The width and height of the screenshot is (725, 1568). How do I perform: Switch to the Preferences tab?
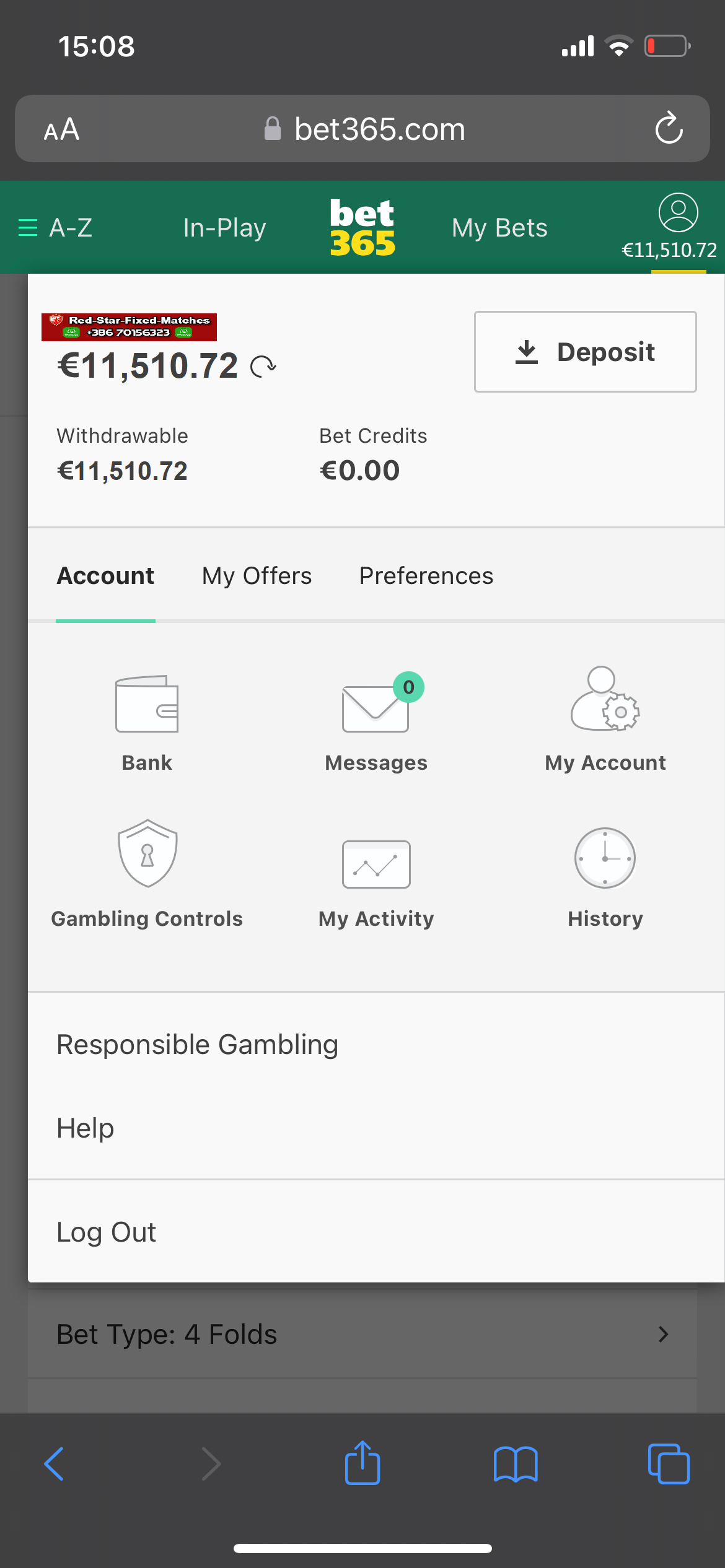point(426,576)
